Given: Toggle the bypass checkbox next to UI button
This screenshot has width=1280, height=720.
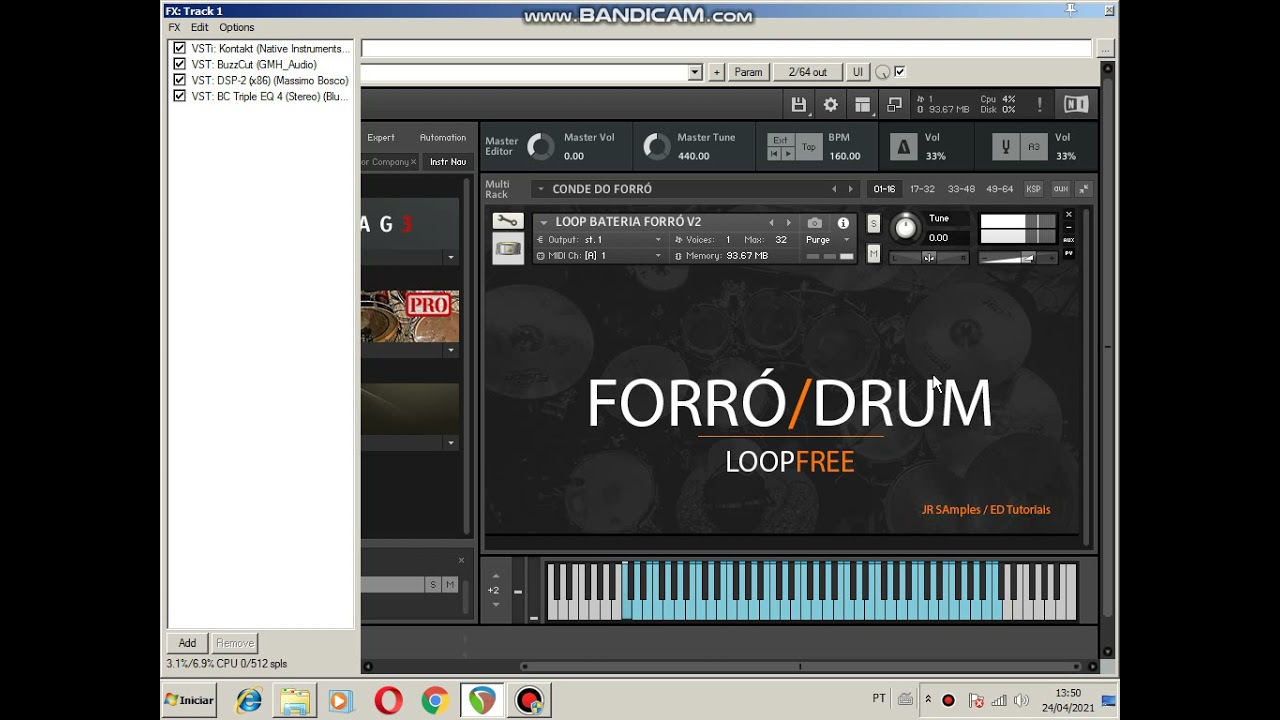Looking at the screenshot, I should pos(899,72).
